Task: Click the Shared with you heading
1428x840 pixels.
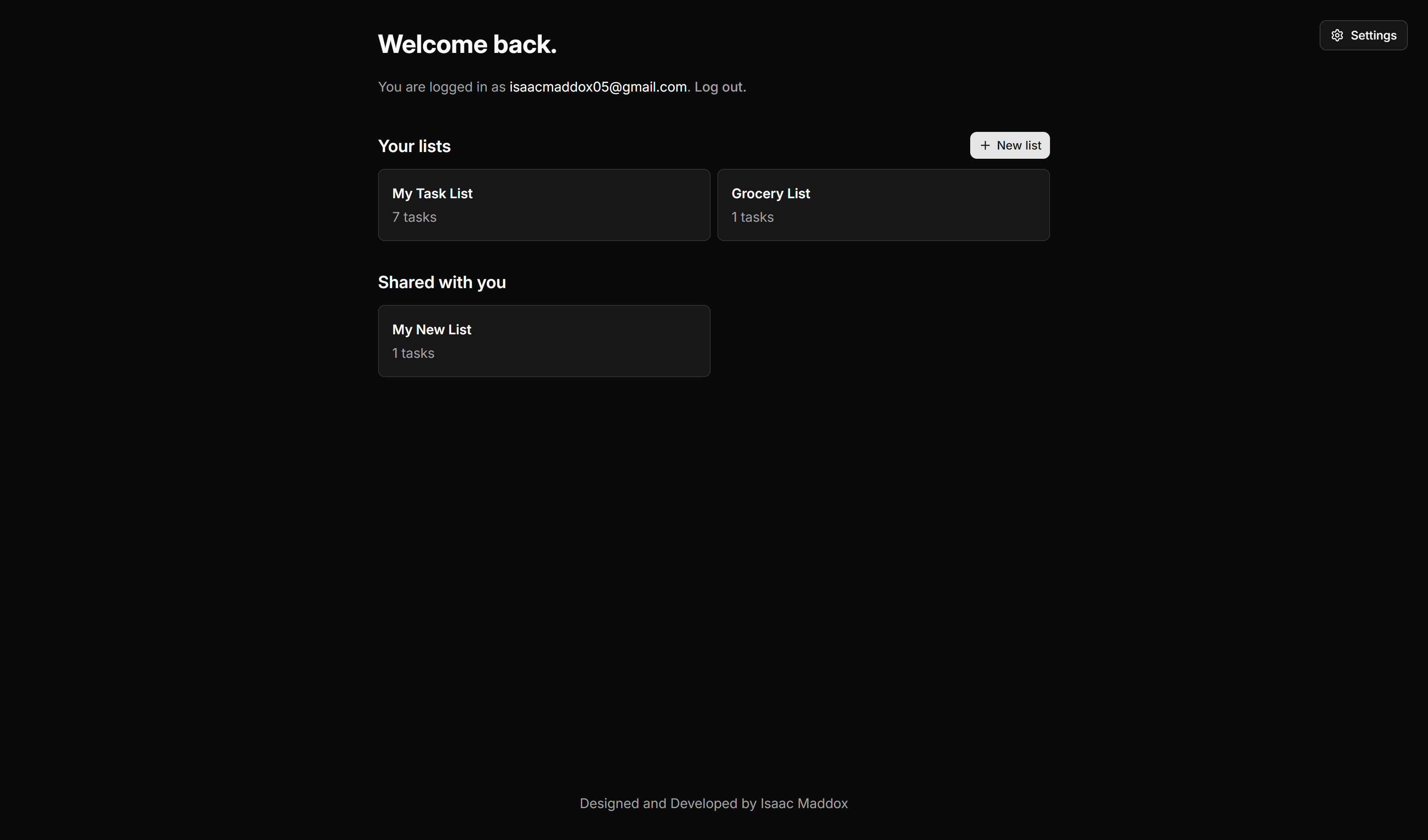Action: tap(442, 282)
